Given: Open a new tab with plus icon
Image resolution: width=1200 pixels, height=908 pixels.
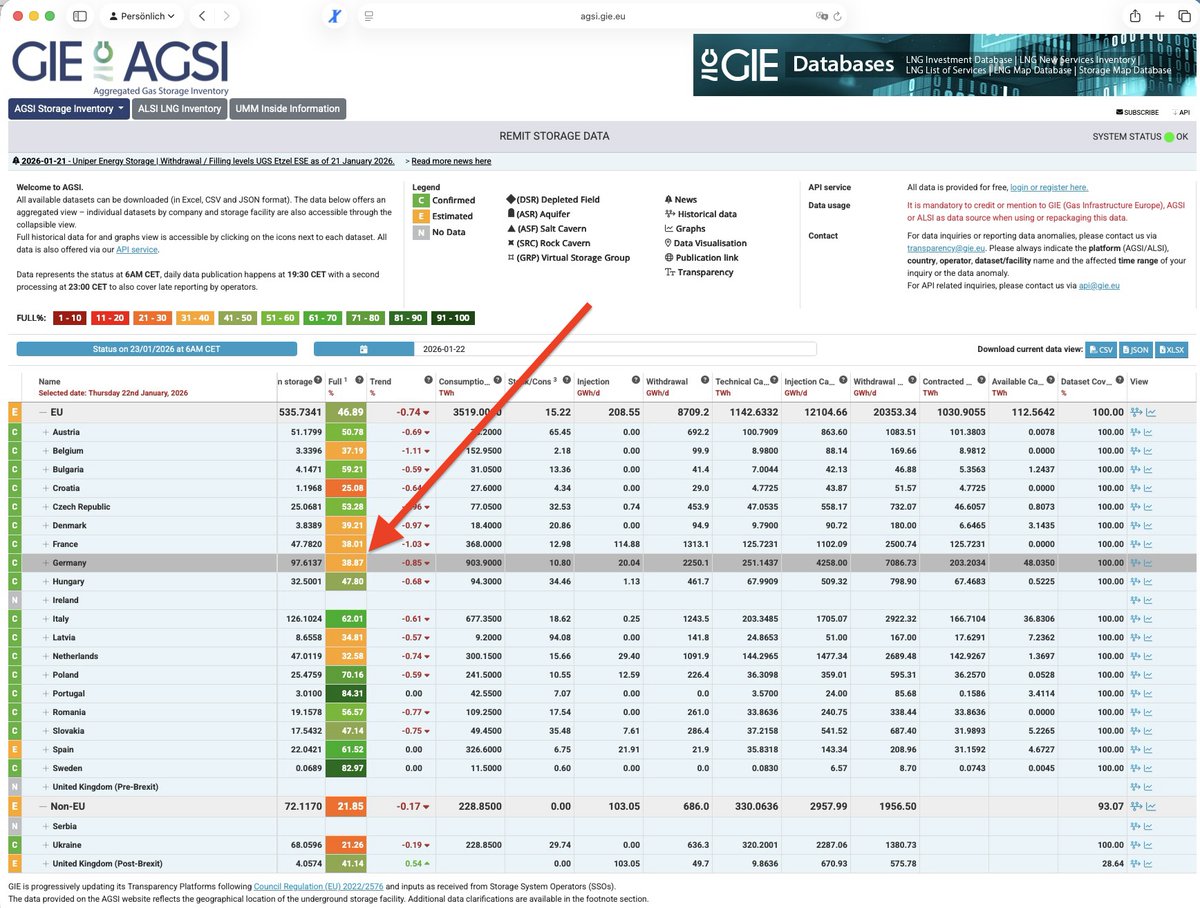Looking at the screenshot, I should [1160, 16].
